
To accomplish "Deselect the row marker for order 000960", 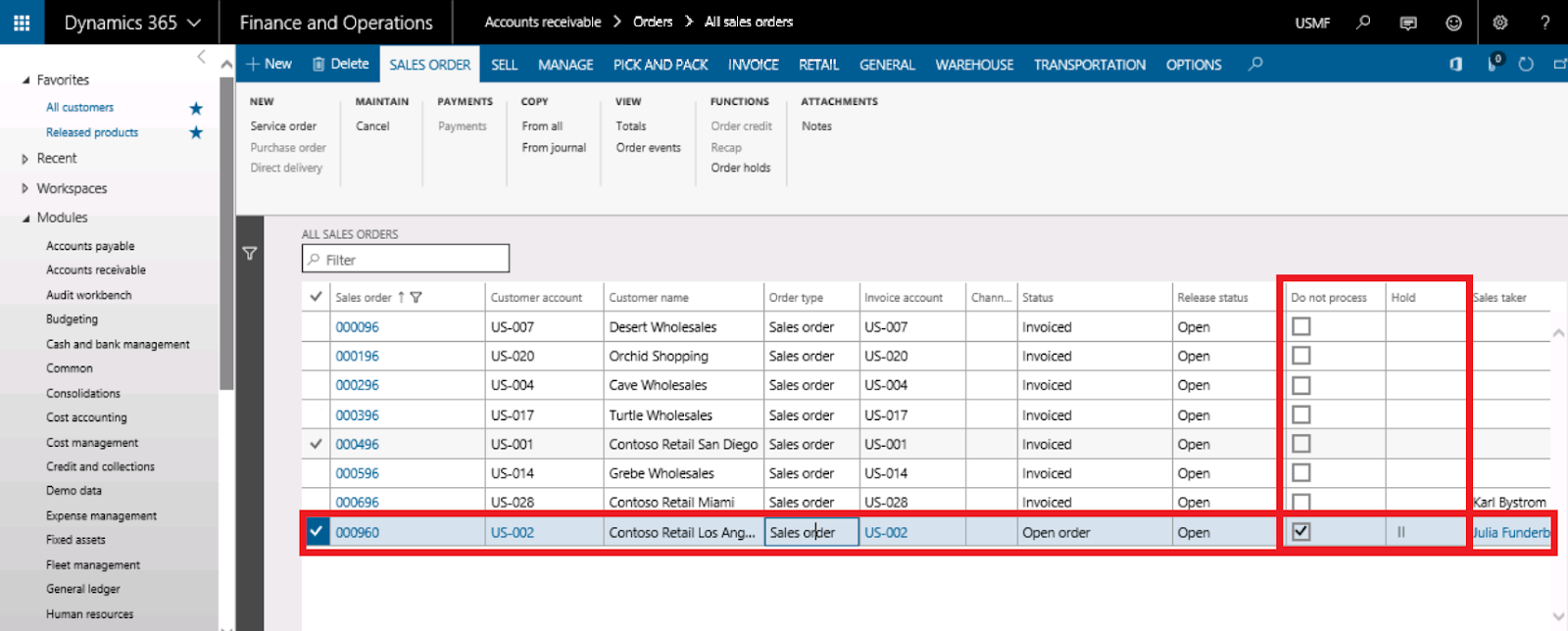I will 316,532.
